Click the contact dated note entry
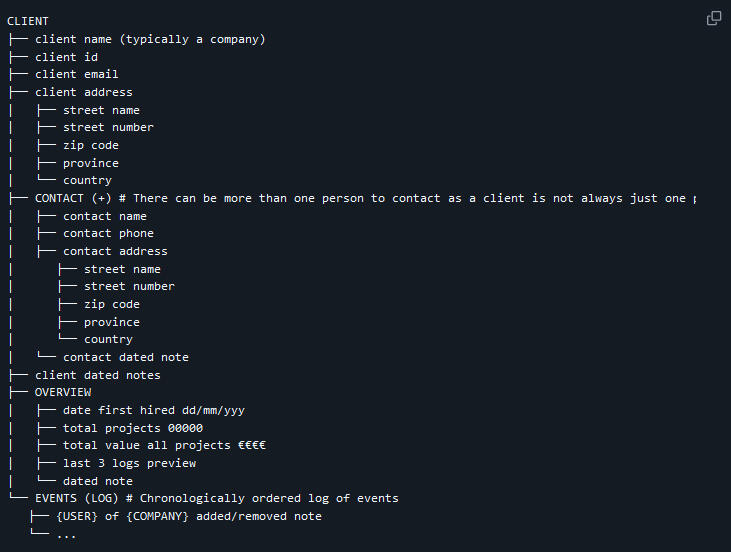Screen dimensions: 731x552 tap(126, 357)
